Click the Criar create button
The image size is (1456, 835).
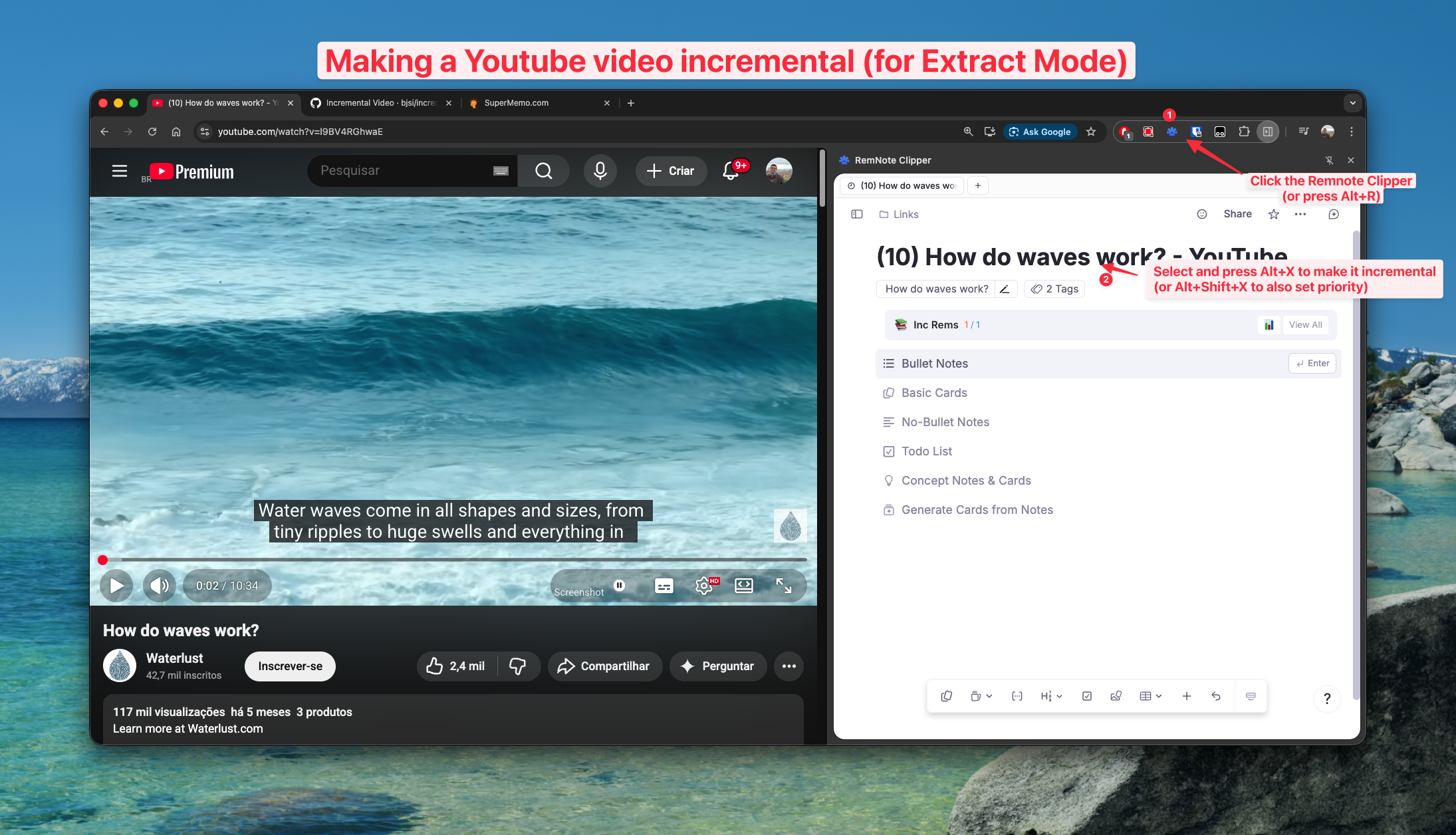(671, 171)
